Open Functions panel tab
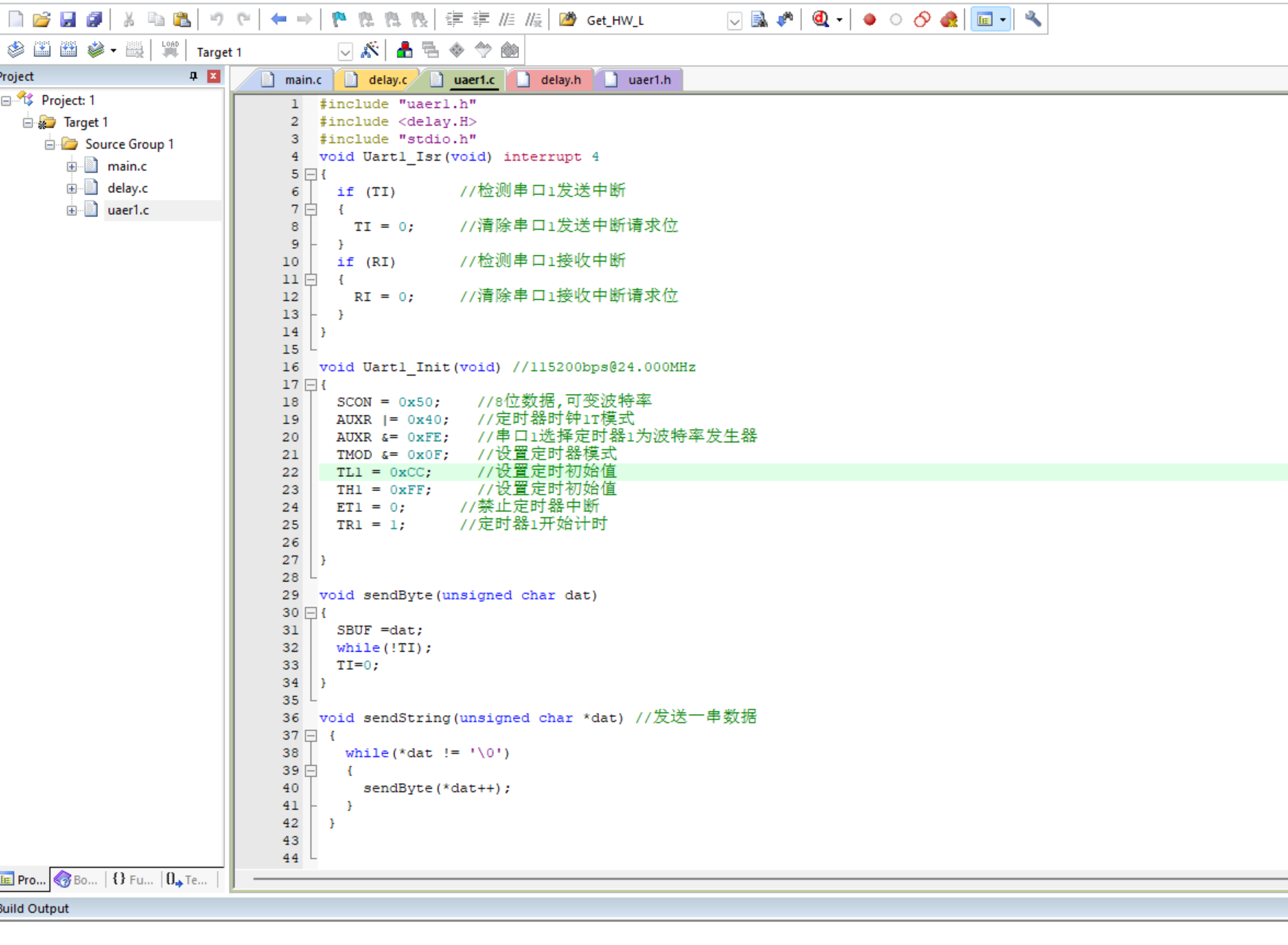Image resolution: width=1288 pixels, height=945 pixels. [x=133, y=879]
